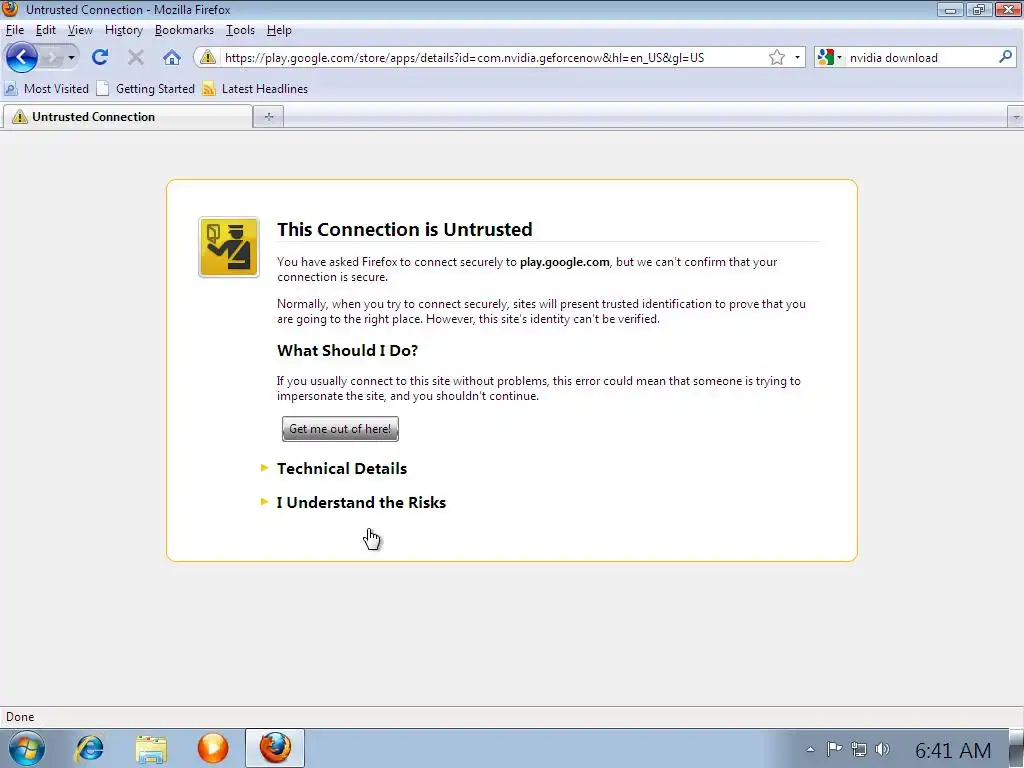Viewport: 1024px width, 768px height.
Task: Open the Help menu
Action: coord(279,30)
